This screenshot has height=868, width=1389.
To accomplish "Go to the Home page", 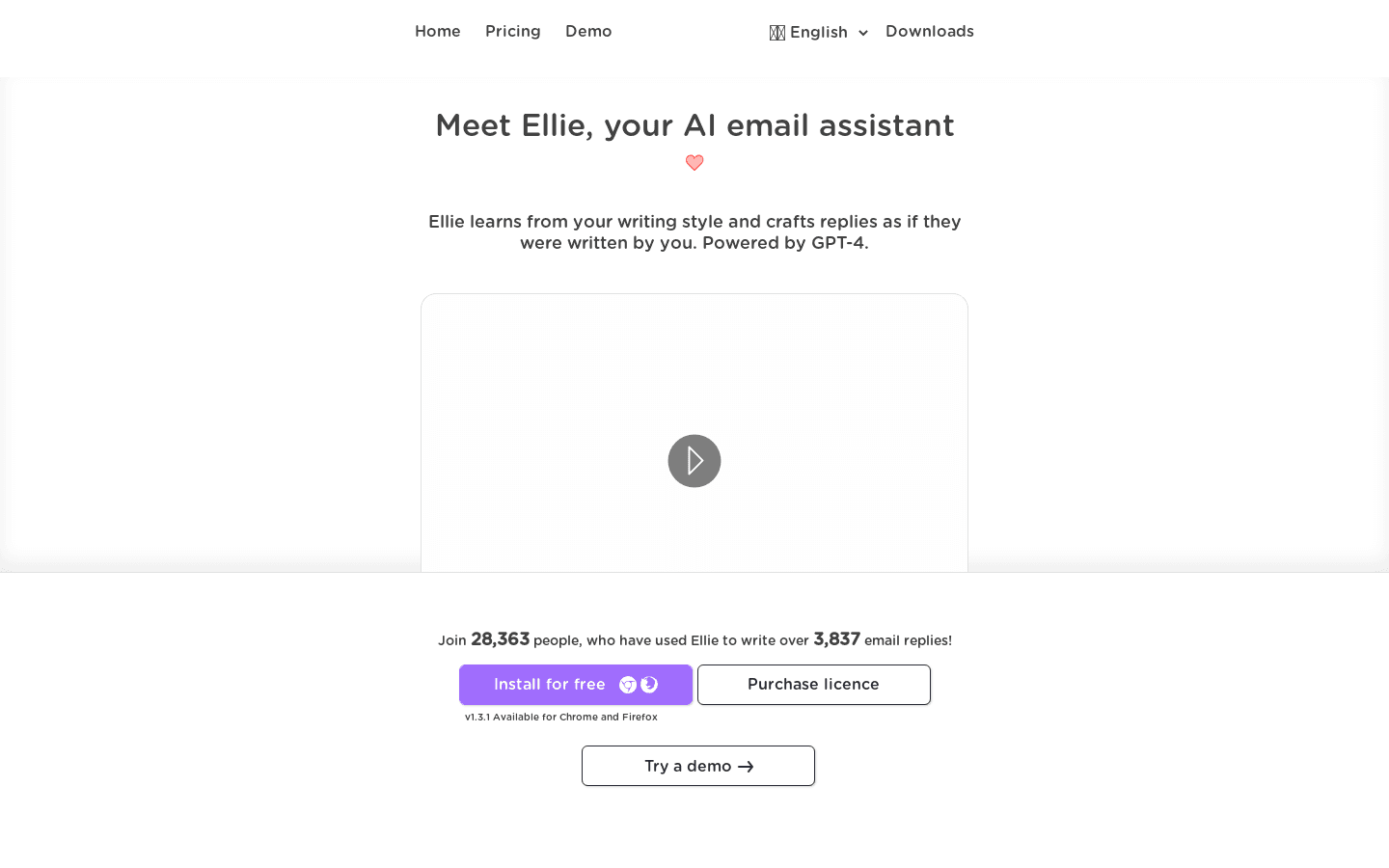I will pyautogui.click(x=438, y=32).
